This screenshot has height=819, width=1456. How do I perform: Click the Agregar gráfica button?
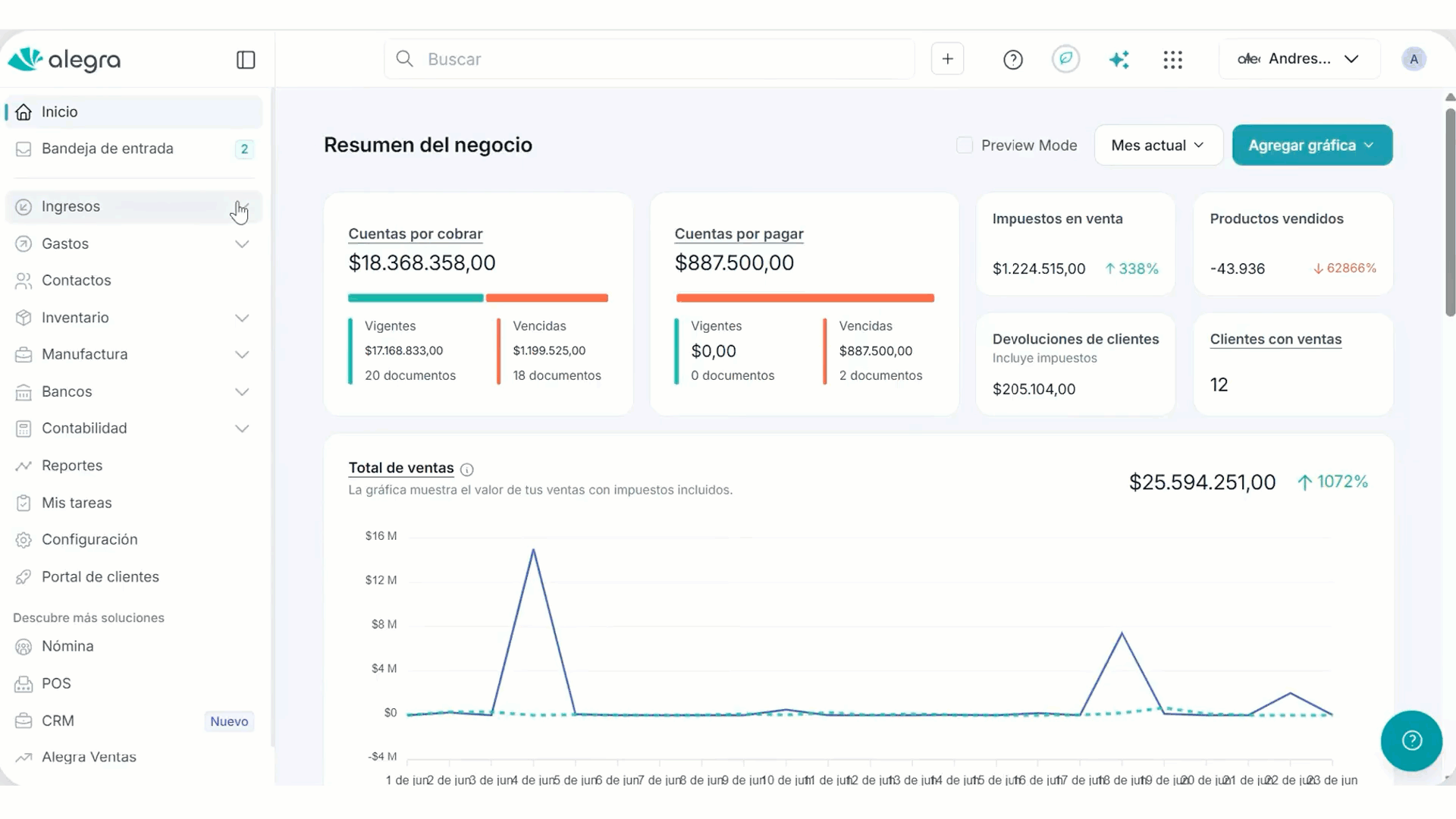click(x=1312, y=145)
